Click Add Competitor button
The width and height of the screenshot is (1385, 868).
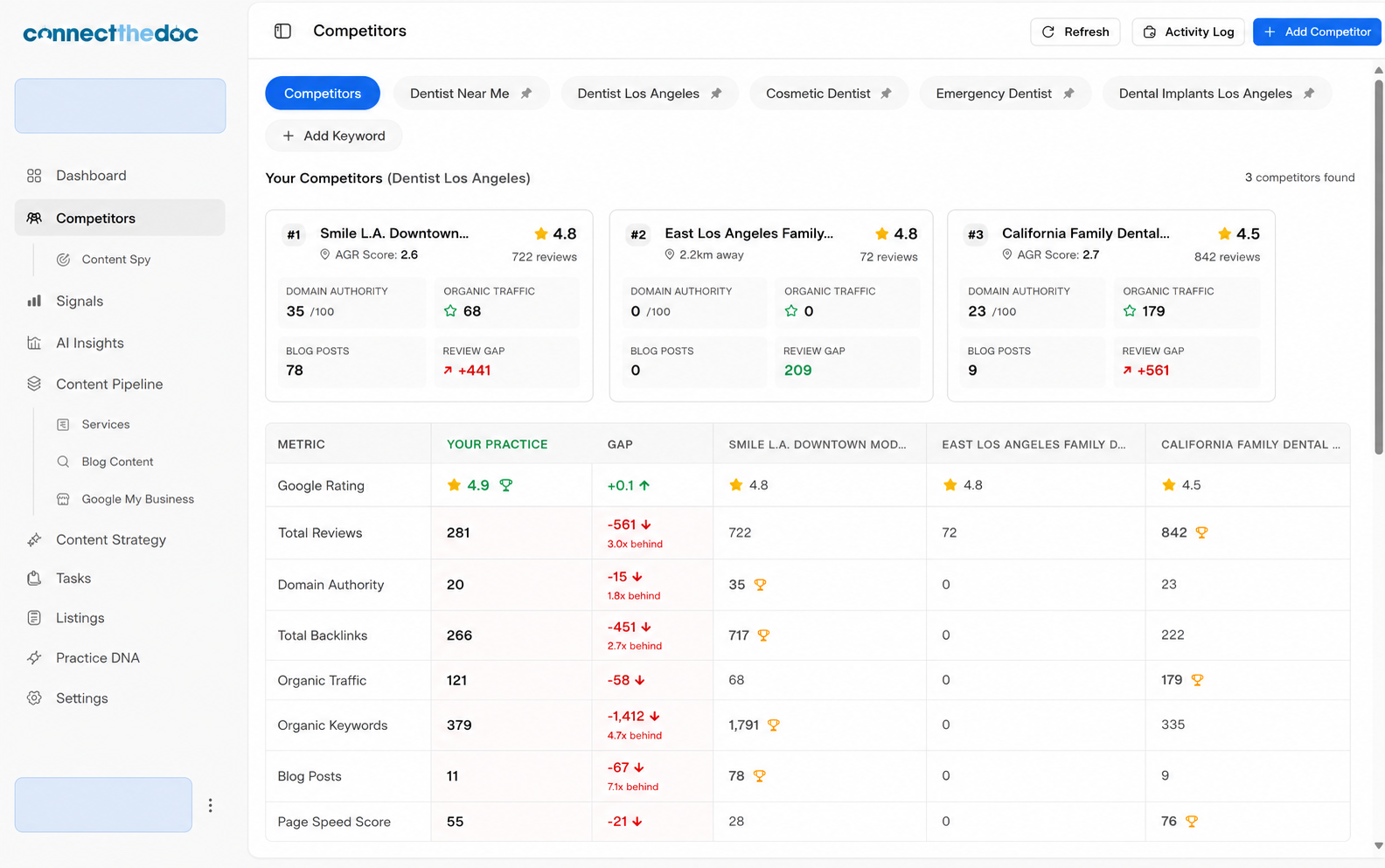(x=1317, y=31)
